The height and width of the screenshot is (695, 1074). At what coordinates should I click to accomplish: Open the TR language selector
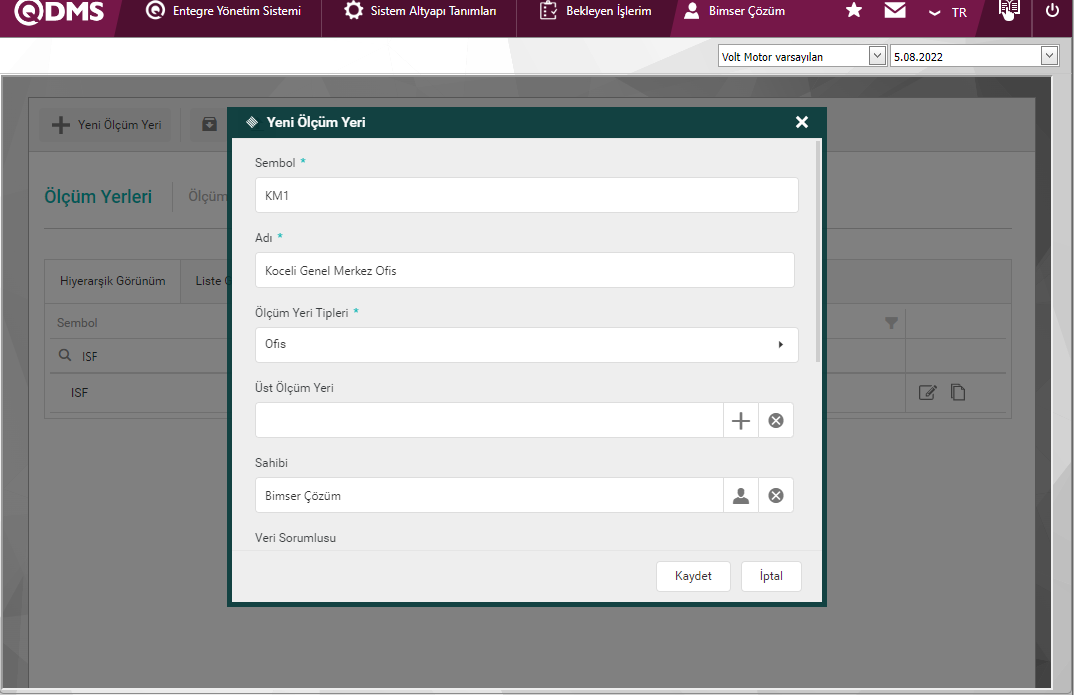pyautogui.click(x=948, y=12)
